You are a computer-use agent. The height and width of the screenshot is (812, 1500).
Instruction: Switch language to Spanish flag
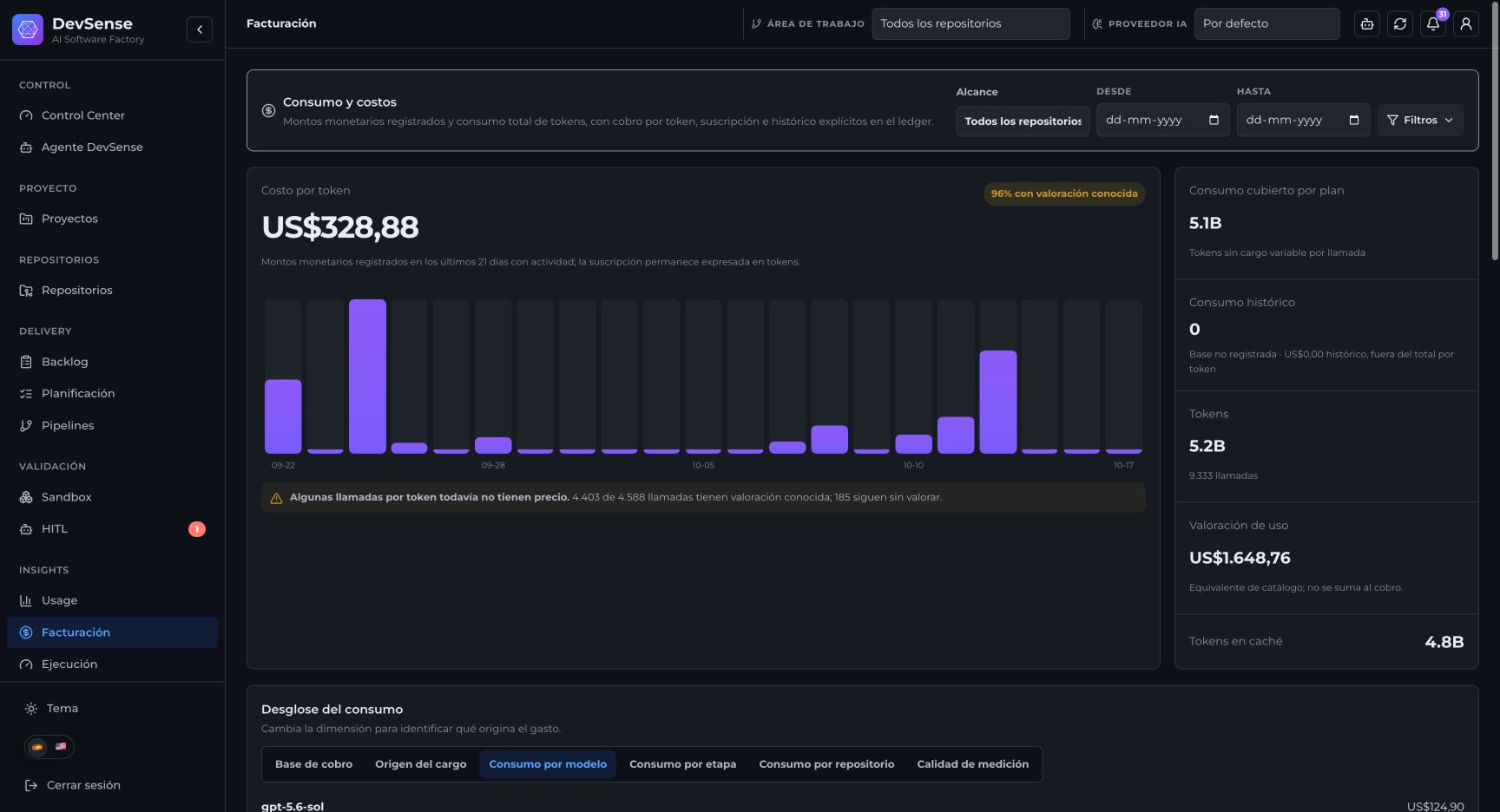(37, 747)
